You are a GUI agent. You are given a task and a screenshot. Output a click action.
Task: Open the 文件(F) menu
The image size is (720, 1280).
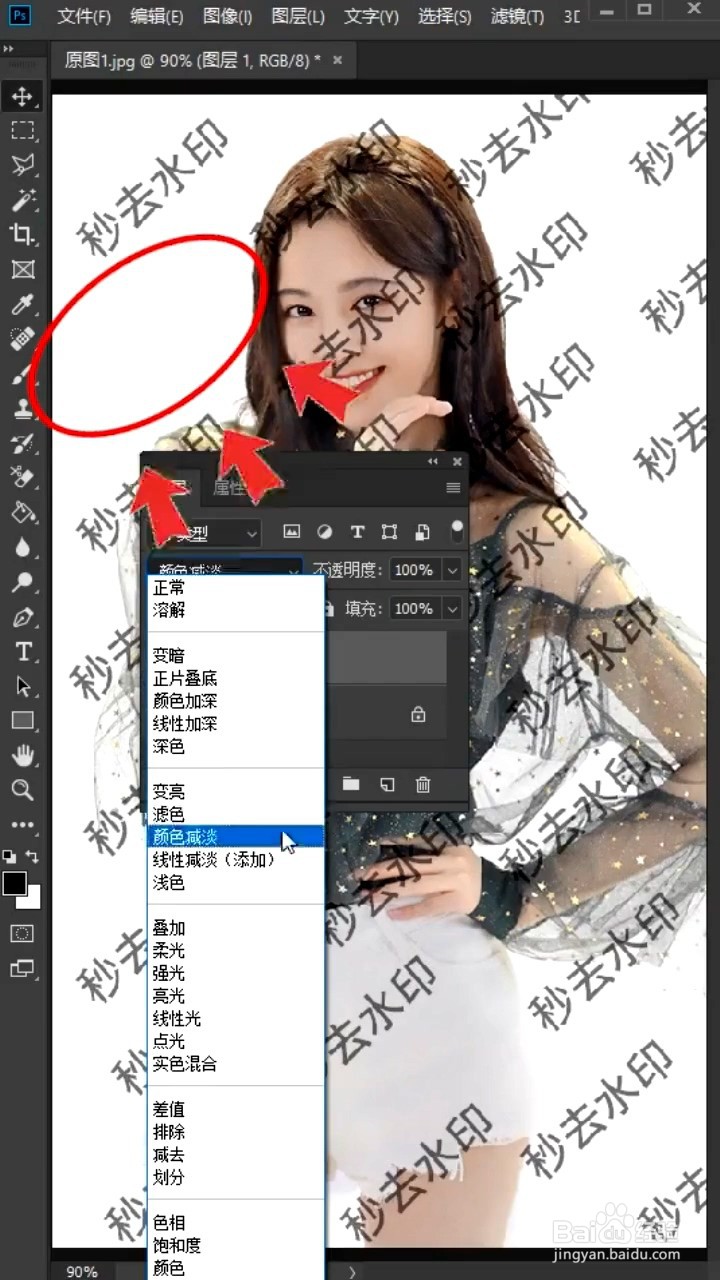click(x=84, y=17)
